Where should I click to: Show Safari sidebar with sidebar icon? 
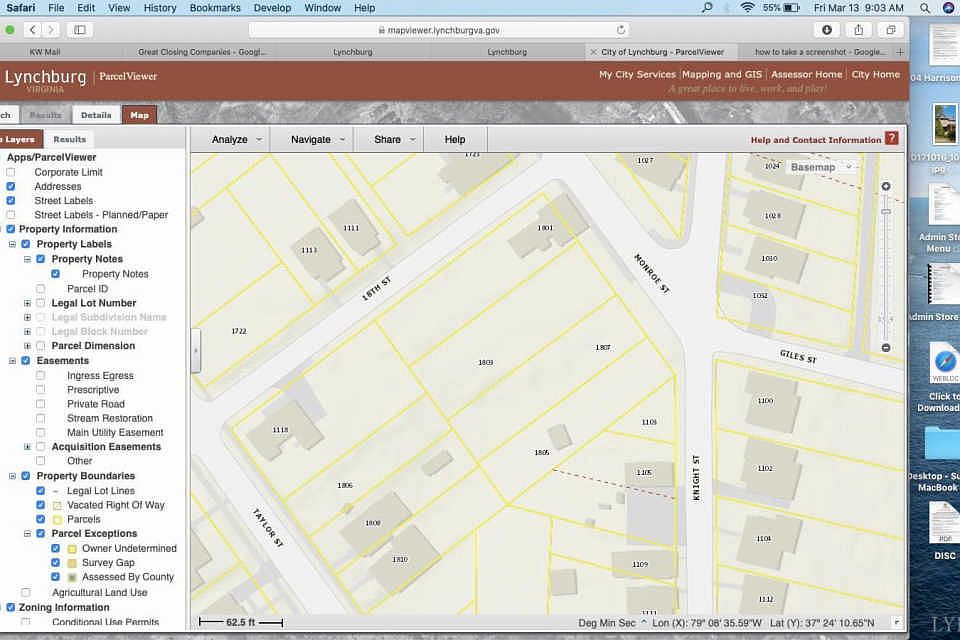click(80, 29)
